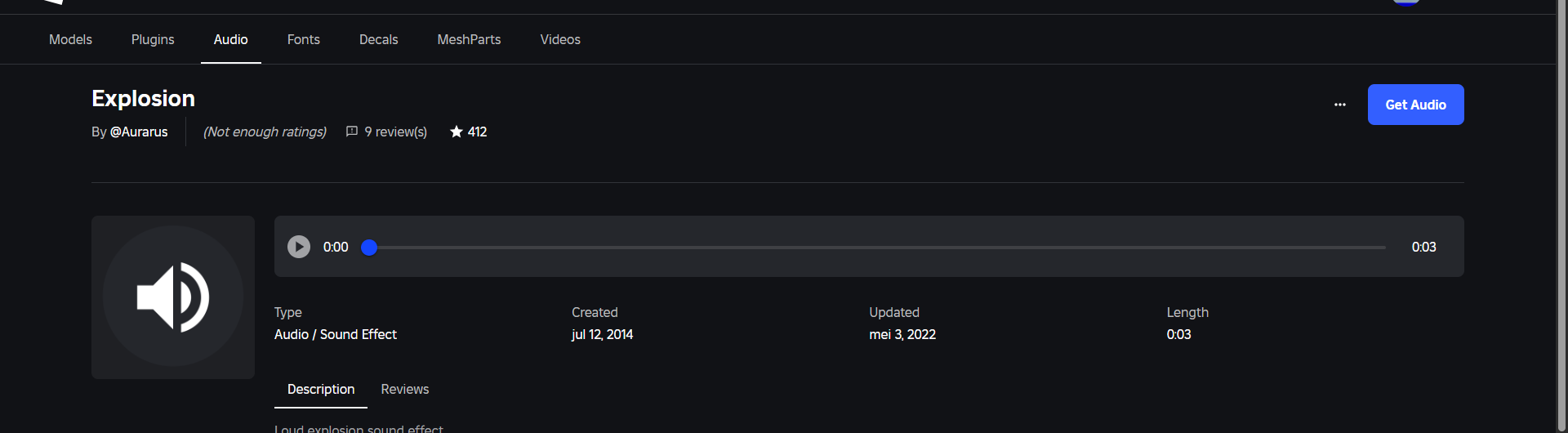
Task: Select the Audio category tab
Action: click(x=231, y=39)
